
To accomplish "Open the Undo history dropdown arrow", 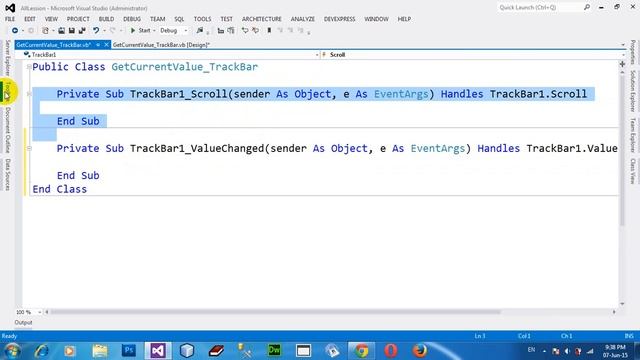I will coord(104,31).
